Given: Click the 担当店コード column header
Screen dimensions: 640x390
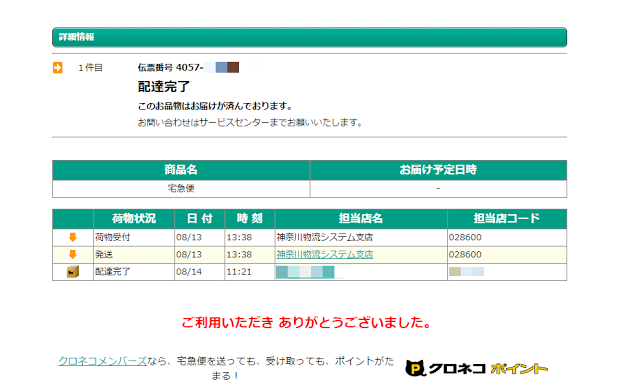Looking at the screenshot, I should coord(507,219).
